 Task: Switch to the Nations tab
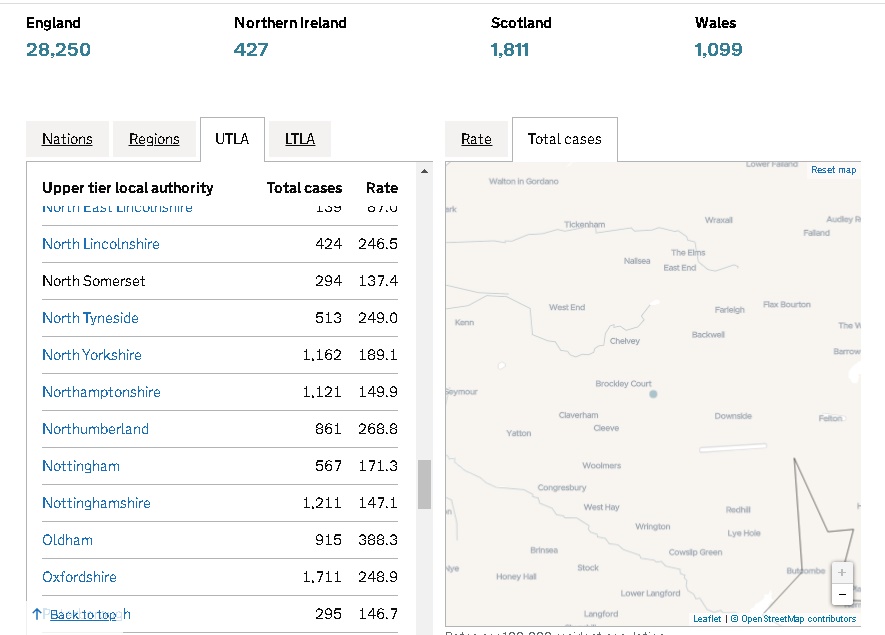[x=67, y=139]
